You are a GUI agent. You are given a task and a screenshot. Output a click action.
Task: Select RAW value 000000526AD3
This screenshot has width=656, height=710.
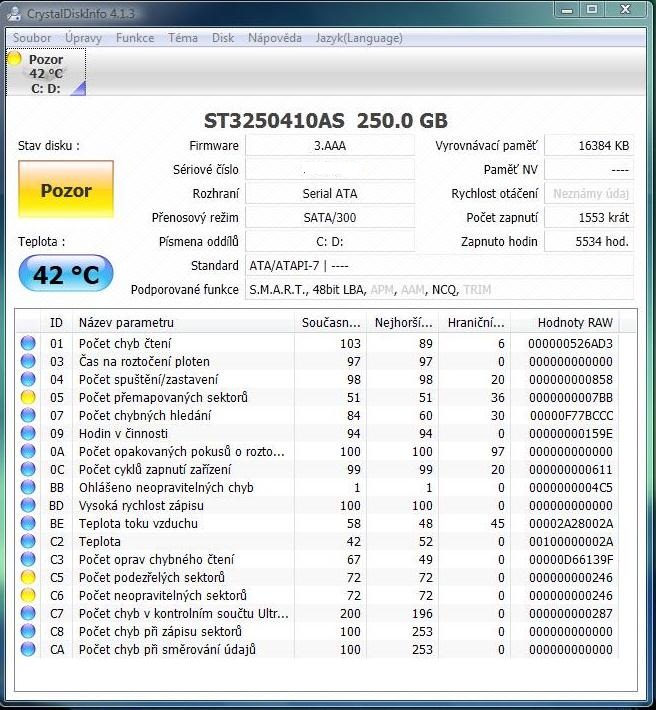570,344
